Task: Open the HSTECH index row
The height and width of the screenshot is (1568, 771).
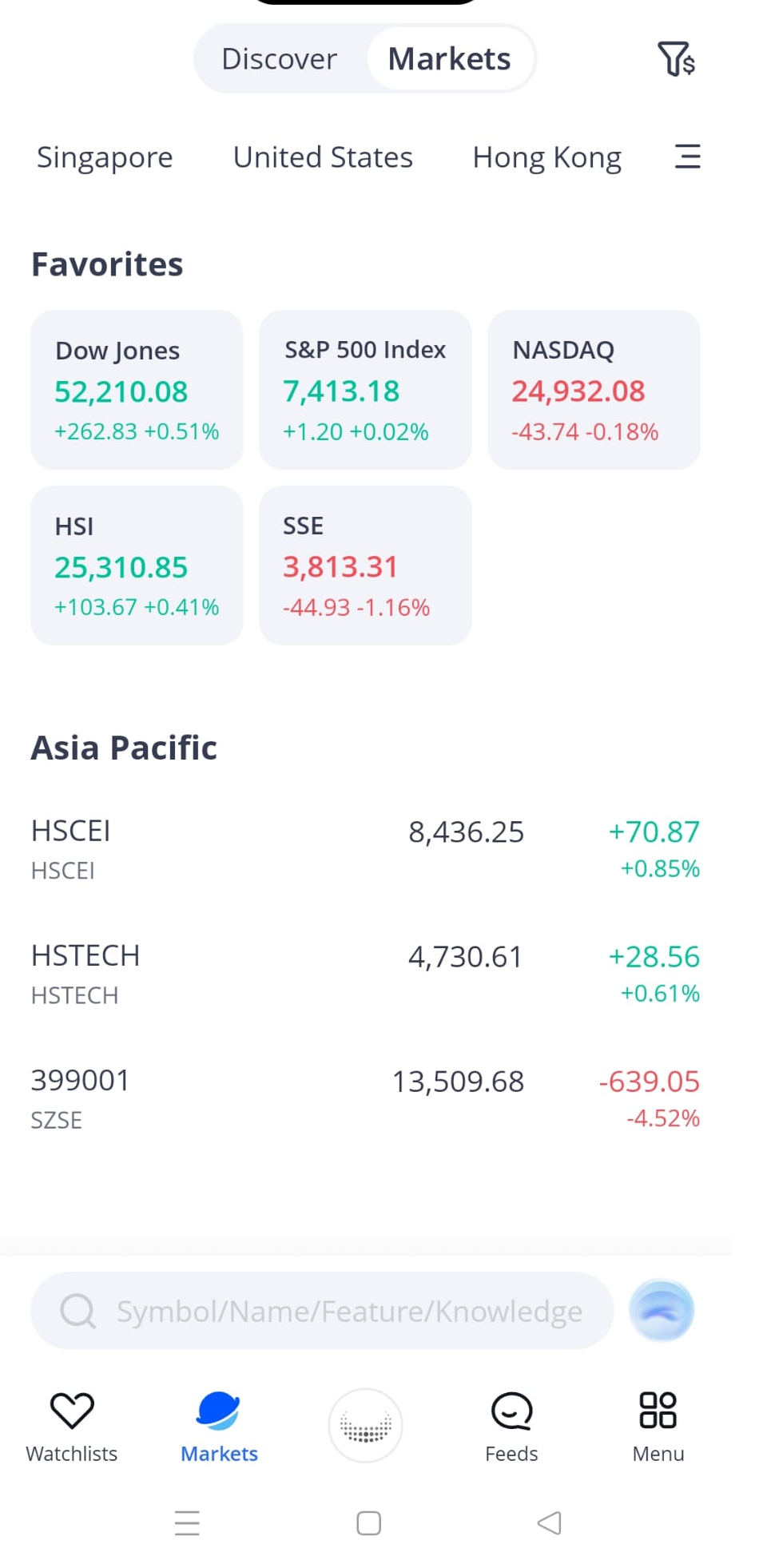Action: tap(365, 974)
